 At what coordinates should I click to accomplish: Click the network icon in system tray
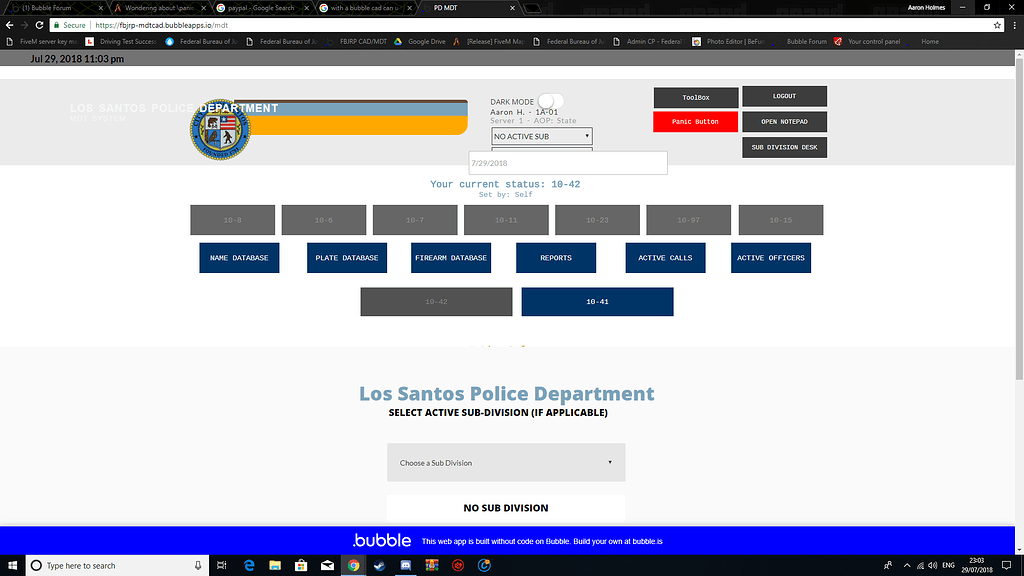click(920, 565)
